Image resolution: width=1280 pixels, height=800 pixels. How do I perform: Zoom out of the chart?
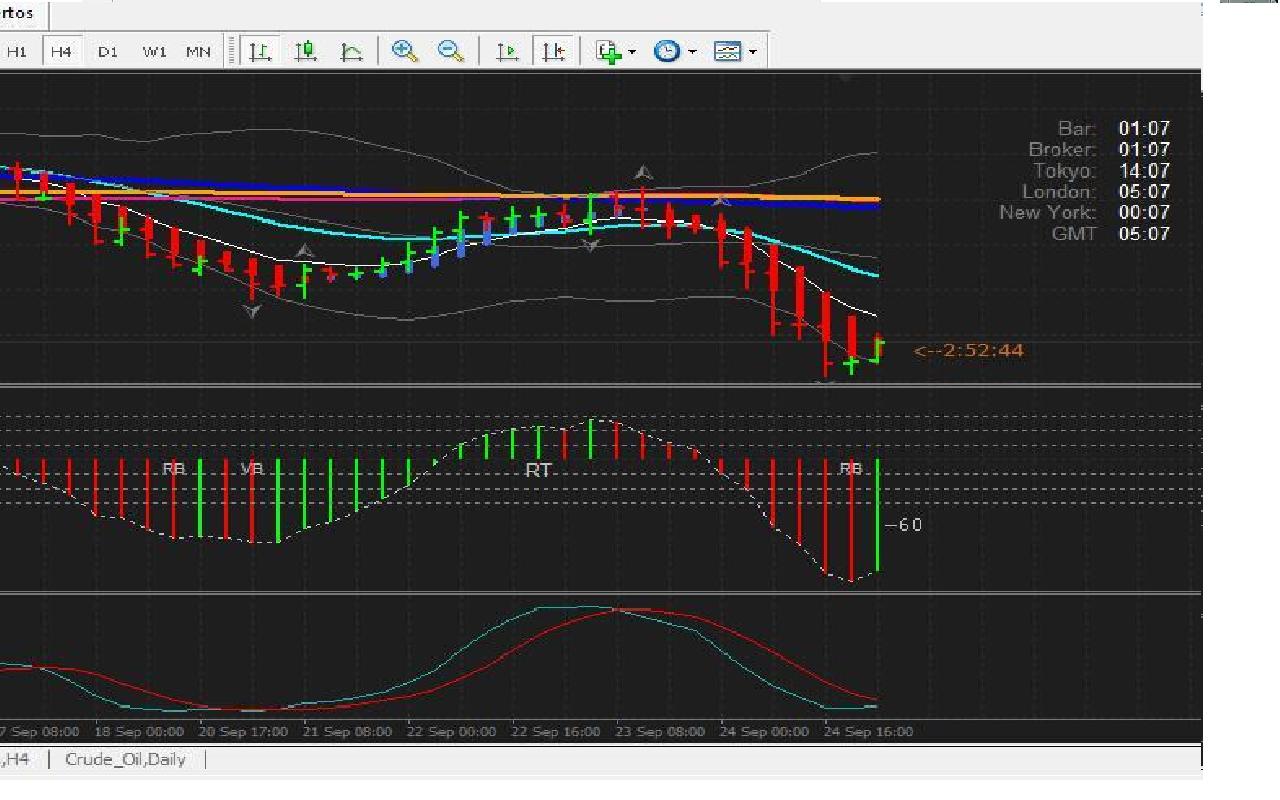coord(451,52)
